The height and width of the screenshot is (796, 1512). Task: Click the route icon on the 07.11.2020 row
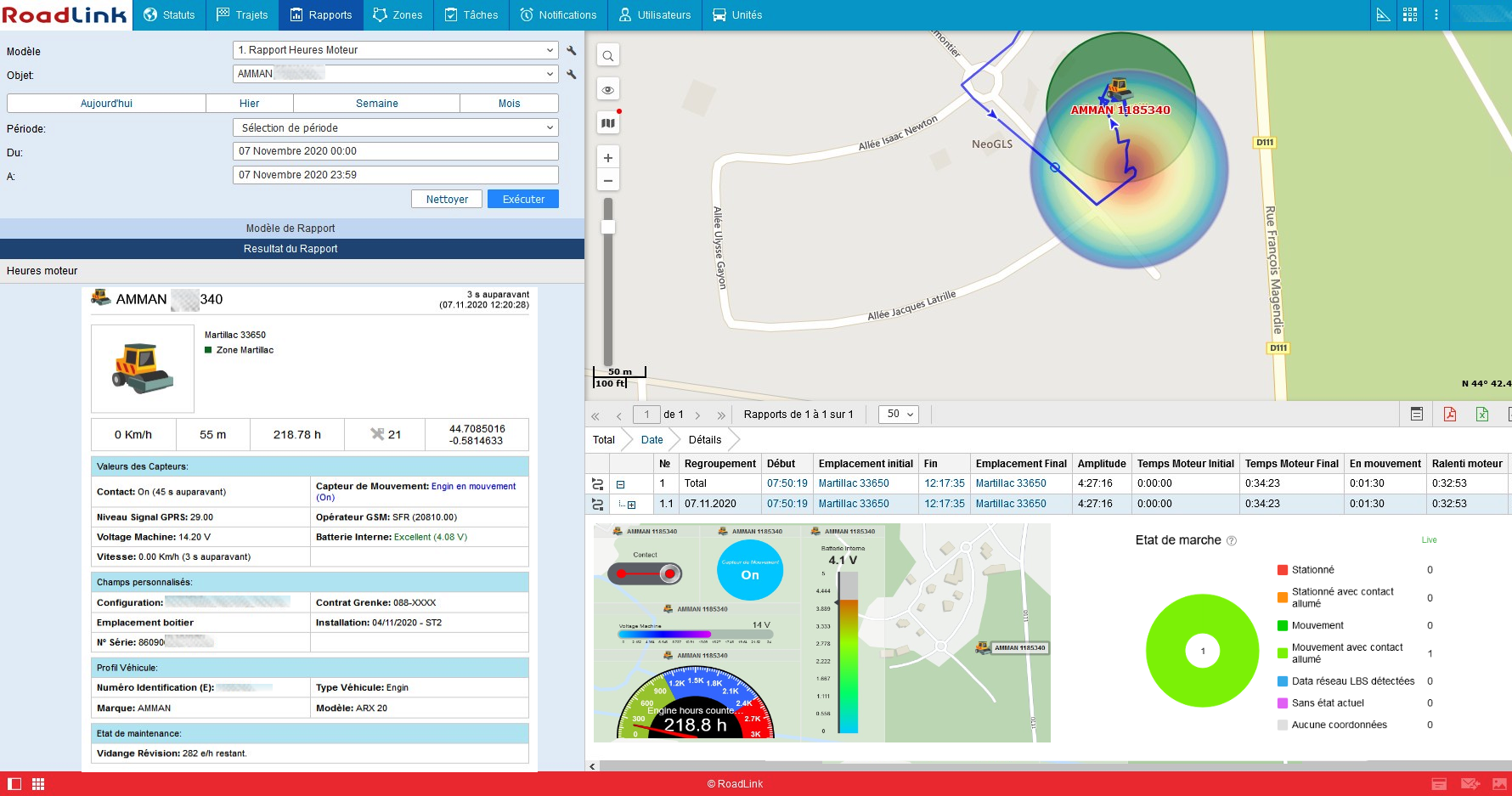coord(597,504)
